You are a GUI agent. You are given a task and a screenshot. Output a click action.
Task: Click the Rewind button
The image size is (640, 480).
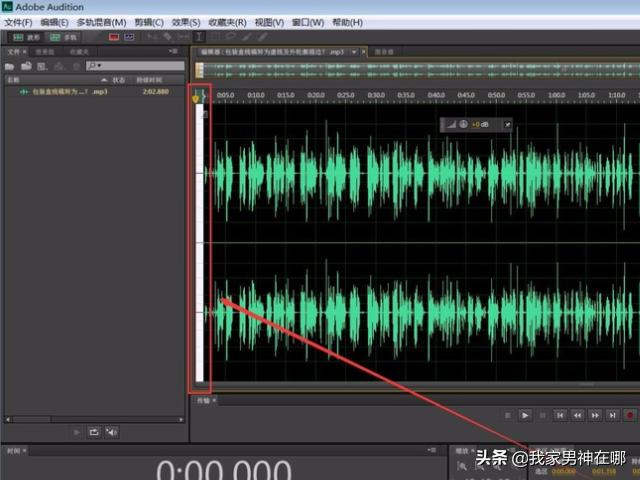(x=578, y=415)
